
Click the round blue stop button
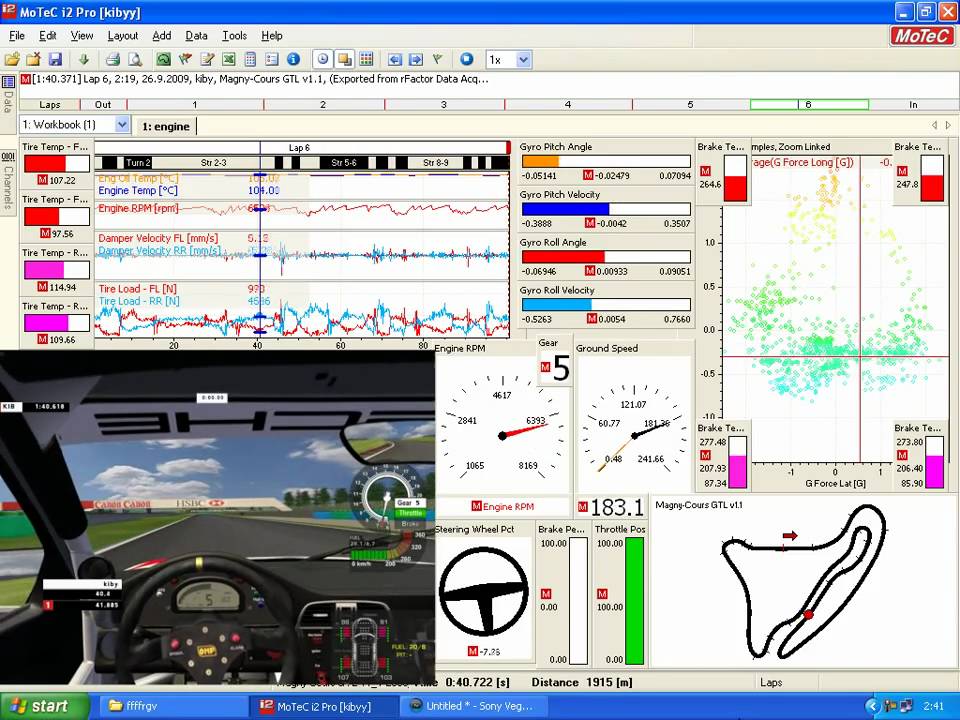pyautogui.click(x=467, y=59)
